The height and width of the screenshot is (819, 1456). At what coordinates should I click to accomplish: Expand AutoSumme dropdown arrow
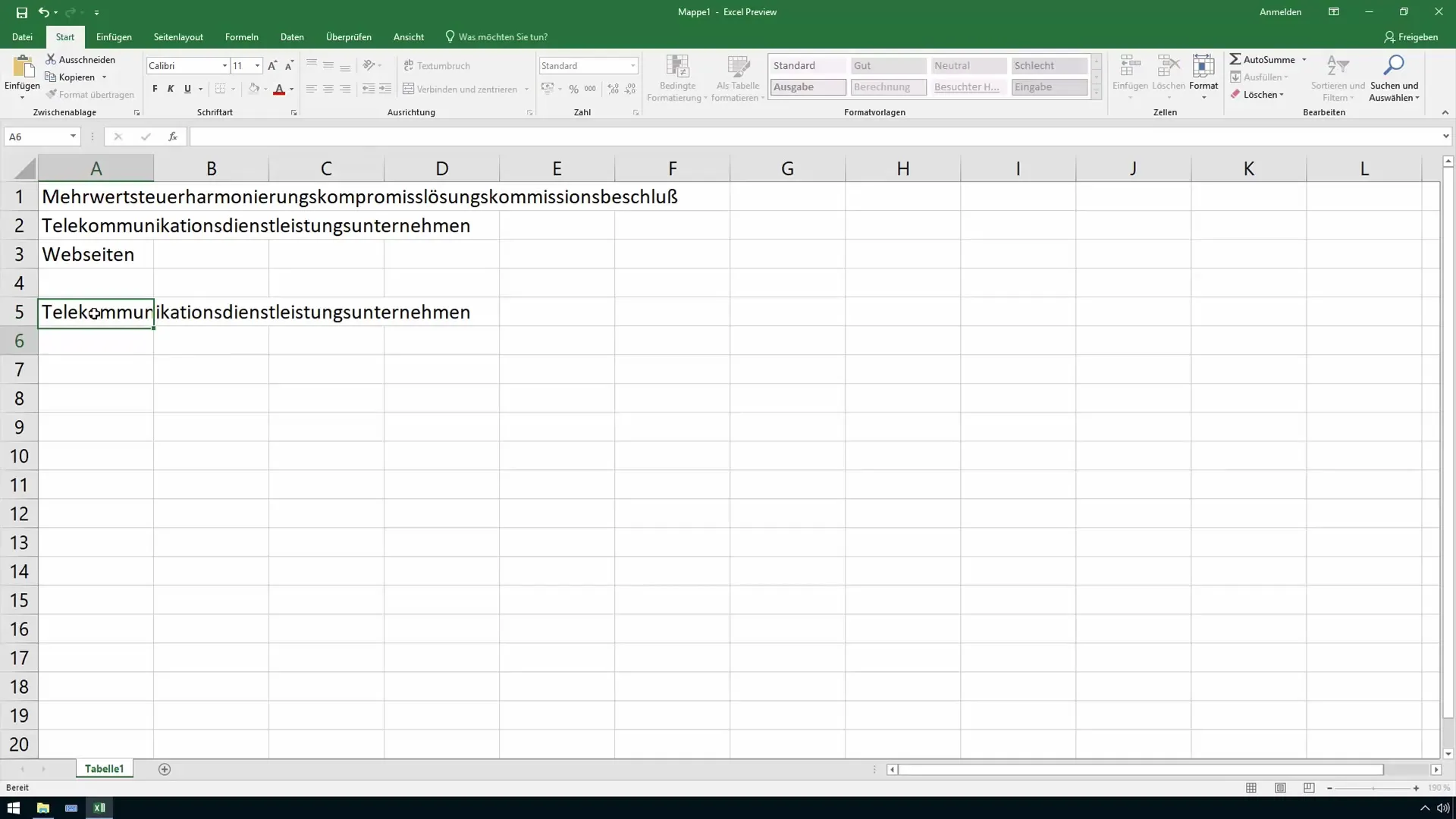click(1304, 59)
